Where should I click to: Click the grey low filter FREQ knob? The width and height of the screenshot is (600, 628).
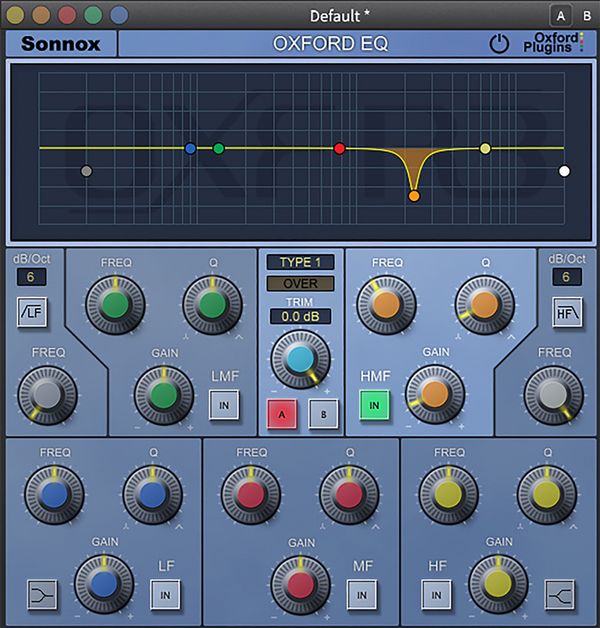click(x=47, y=395)
